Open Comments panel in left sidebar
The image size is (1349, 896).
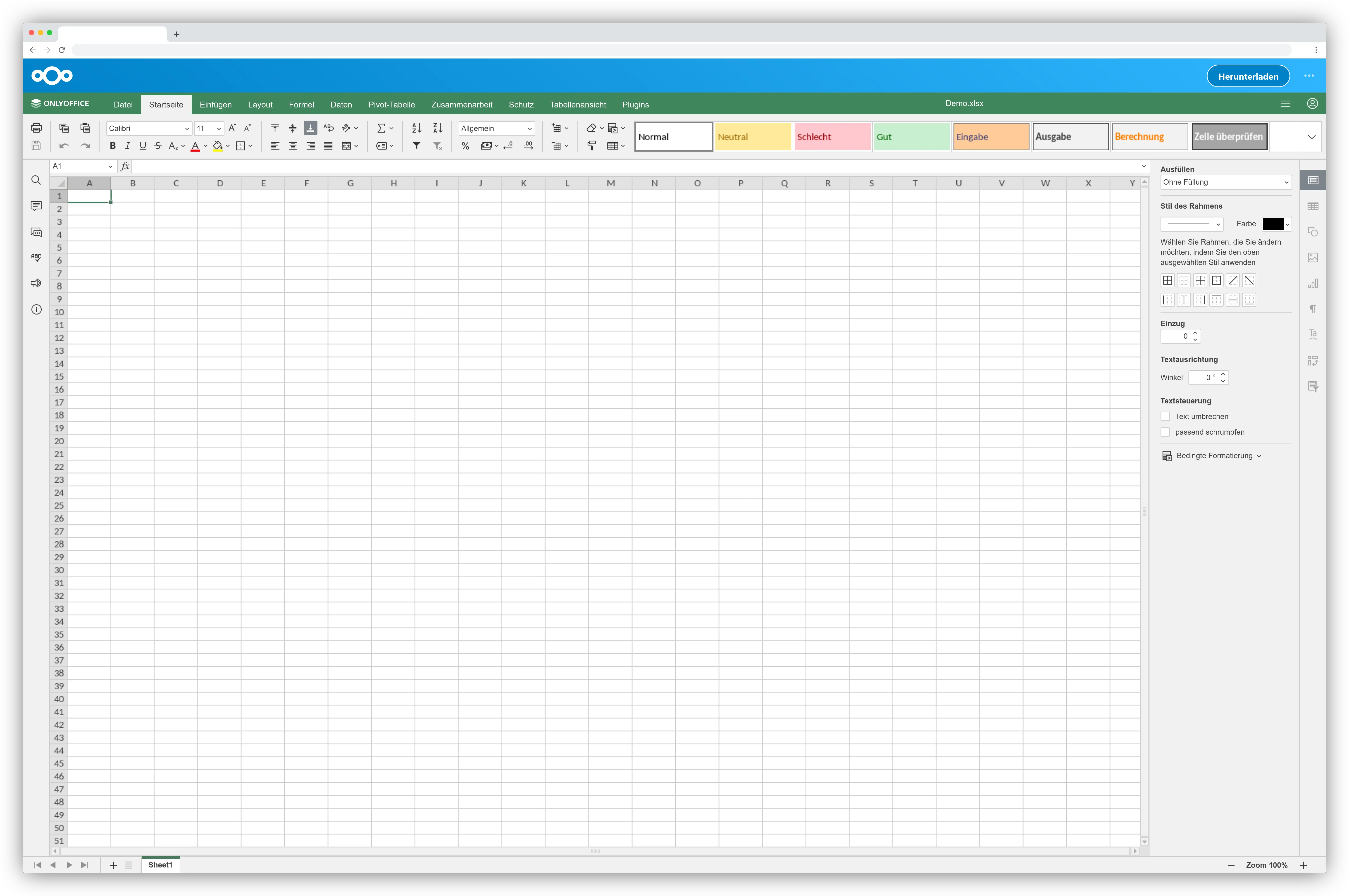coord(36,206)
